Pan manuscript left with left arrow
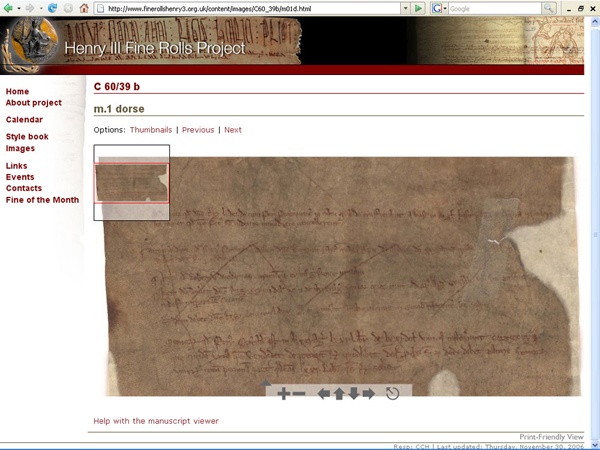Screen dimensions: 600x450 [324, 394]
